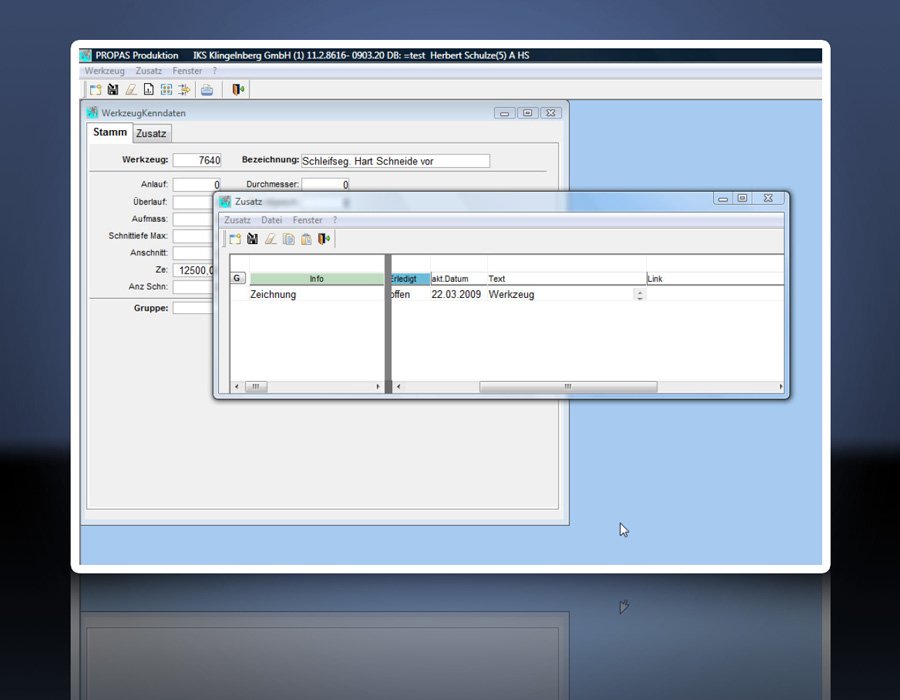900x700 pixels.
Task: Click left arrow of left pane scrollbar
Action: point(236,386)
